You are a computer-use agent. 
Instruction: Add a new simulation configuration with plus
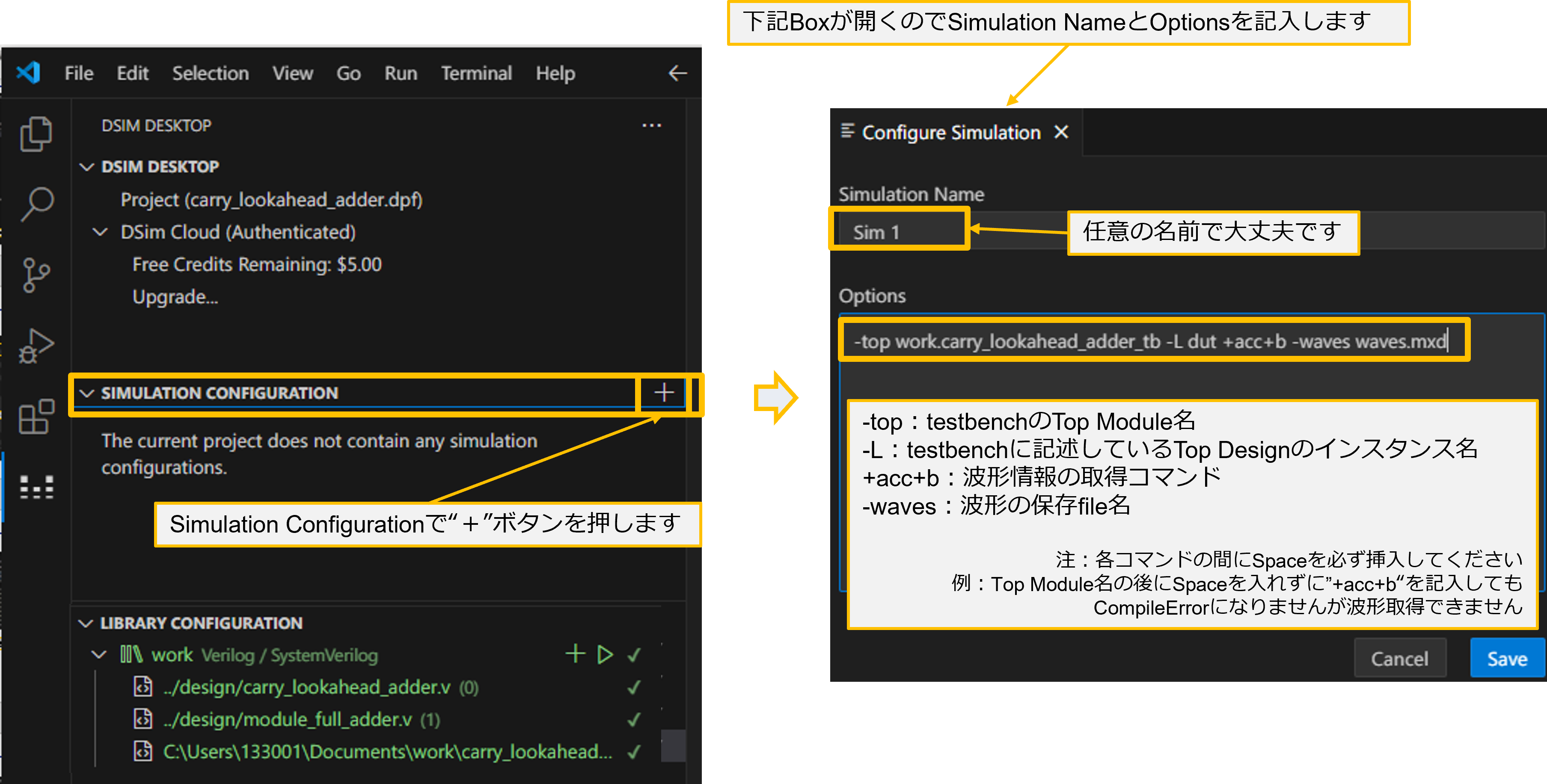[664, 393]
